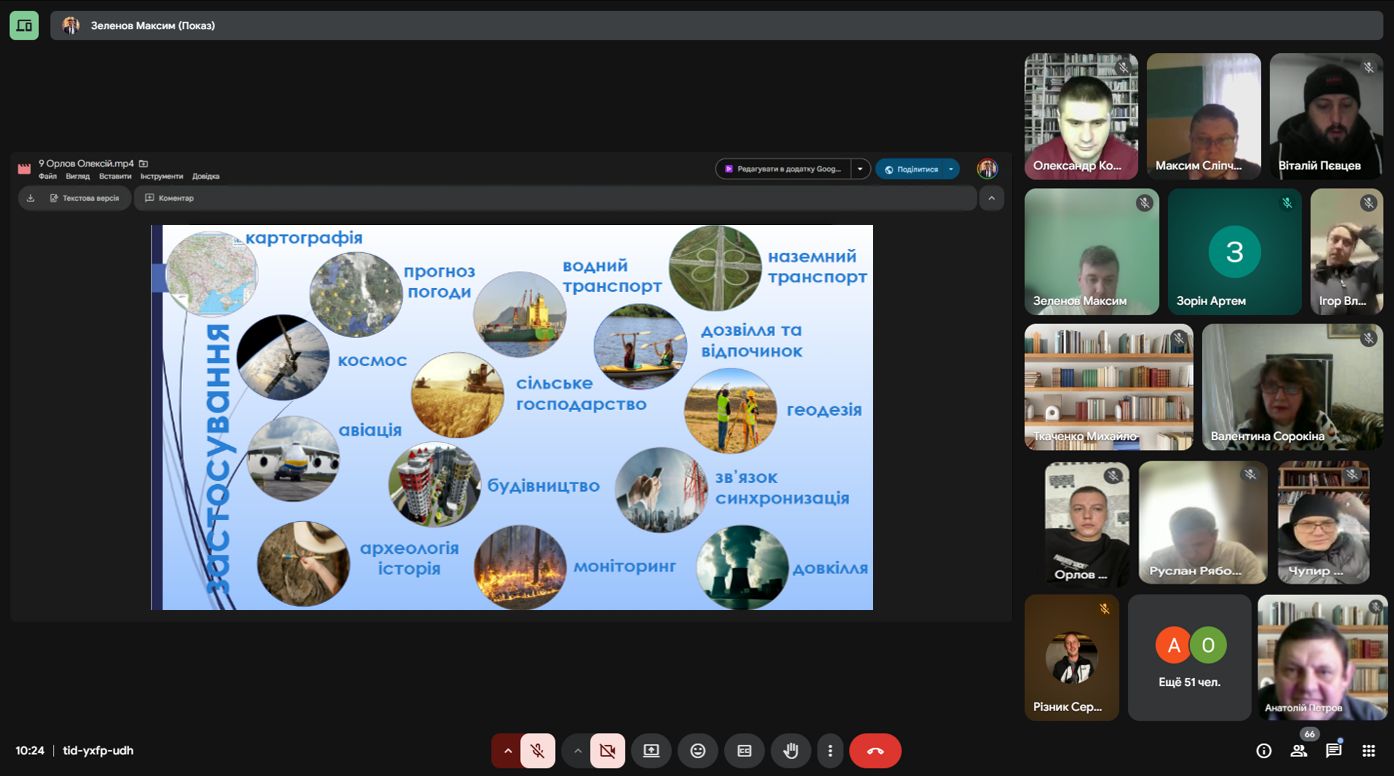Open the emoji reactions
The image size is (1394, 776).
698,751
